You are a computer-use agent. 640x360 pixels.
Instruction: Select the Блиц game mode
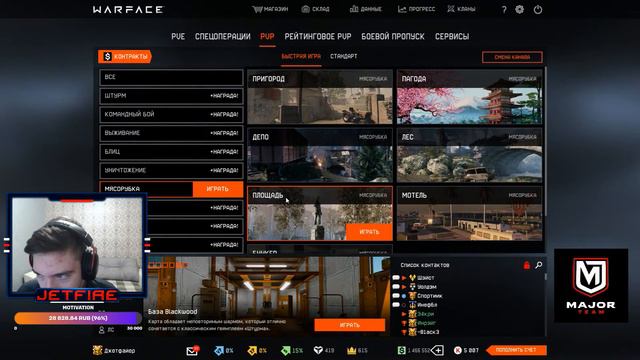pyautogui.click(x=171, y=152)
